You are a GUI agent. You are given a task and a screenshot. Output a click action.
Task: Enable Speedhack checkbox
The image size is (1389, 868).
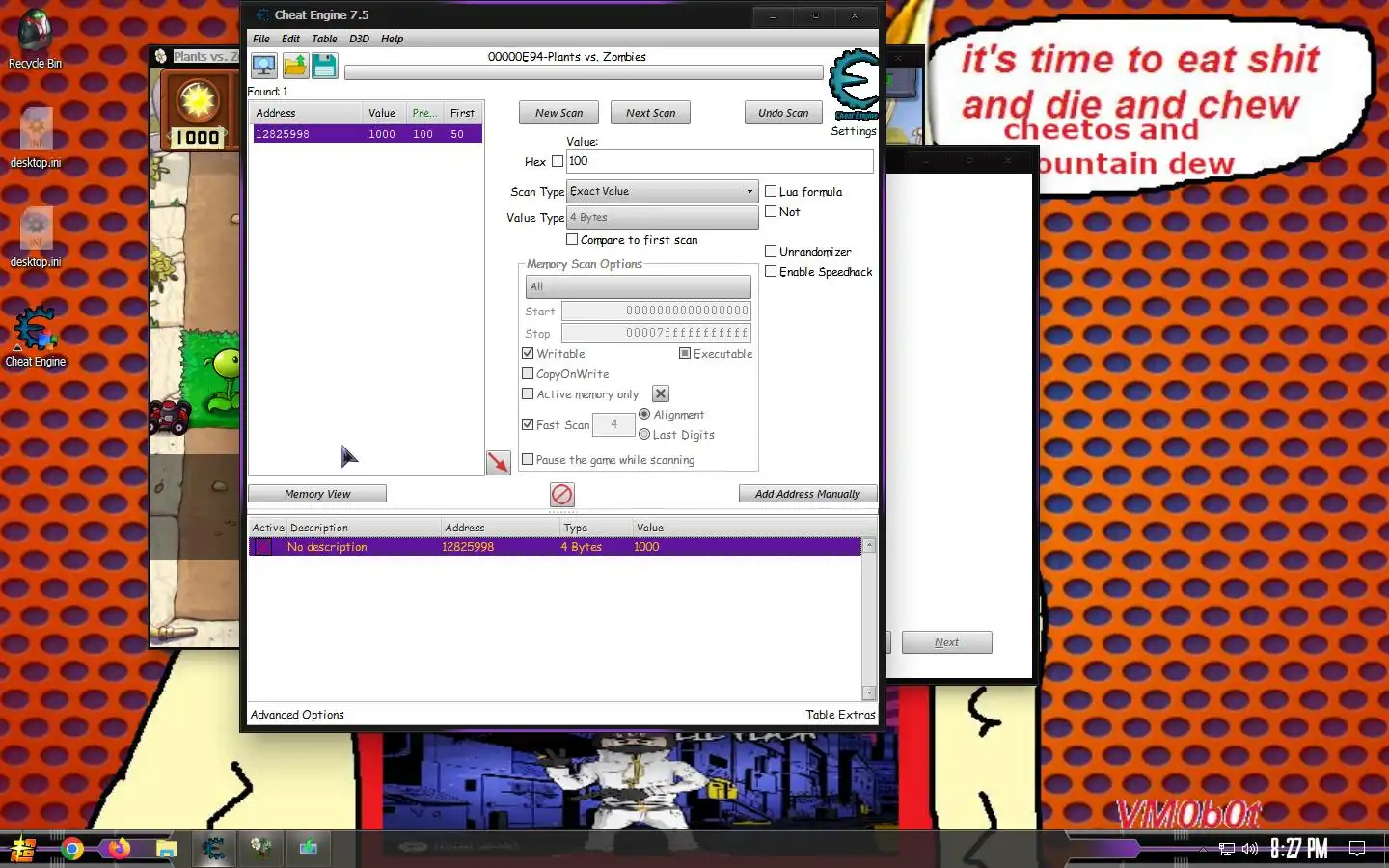pyautogui.click(x=771, y=271)
